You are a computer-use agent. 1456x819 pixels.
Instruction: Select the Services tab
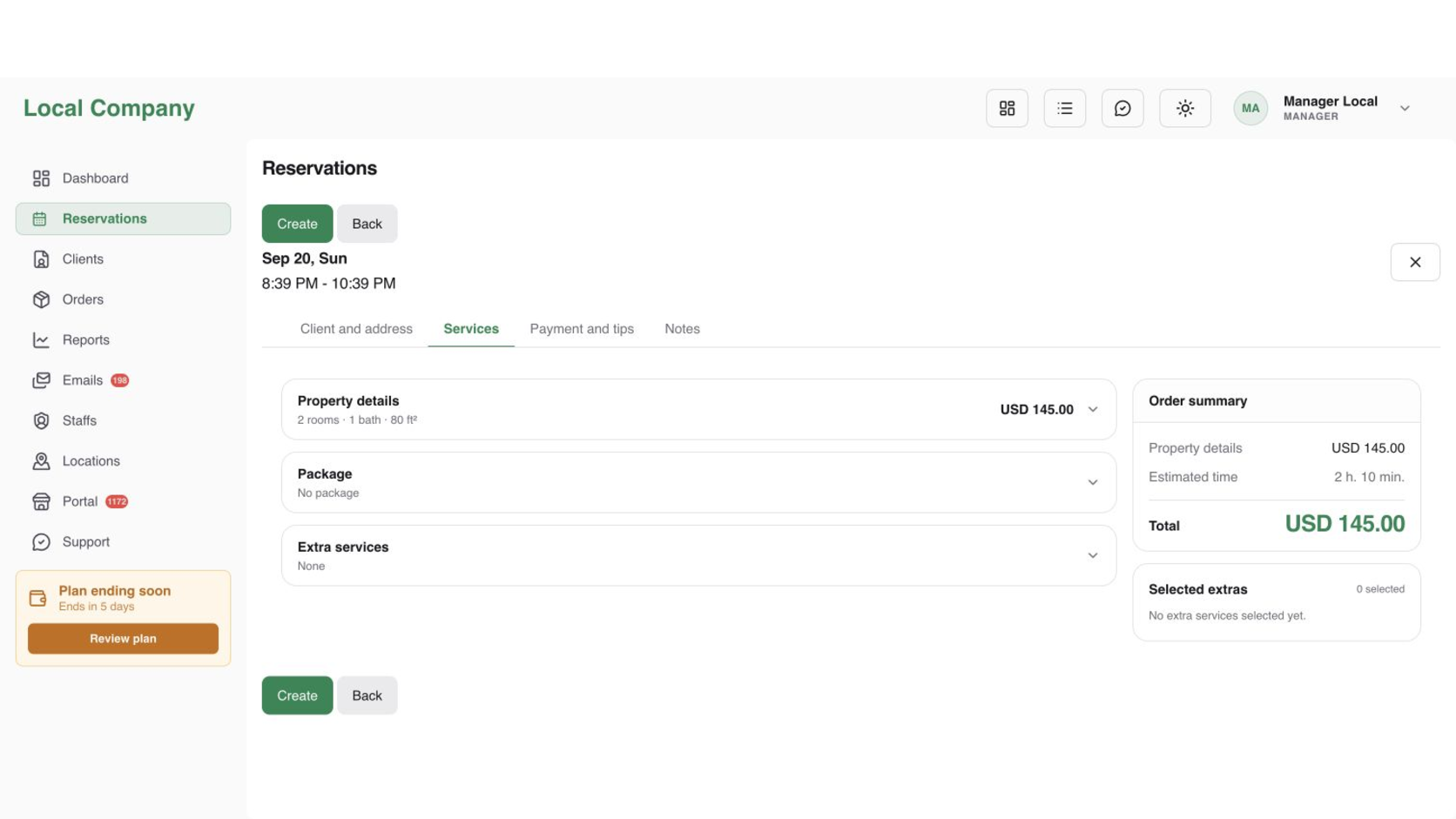point(471,329)
